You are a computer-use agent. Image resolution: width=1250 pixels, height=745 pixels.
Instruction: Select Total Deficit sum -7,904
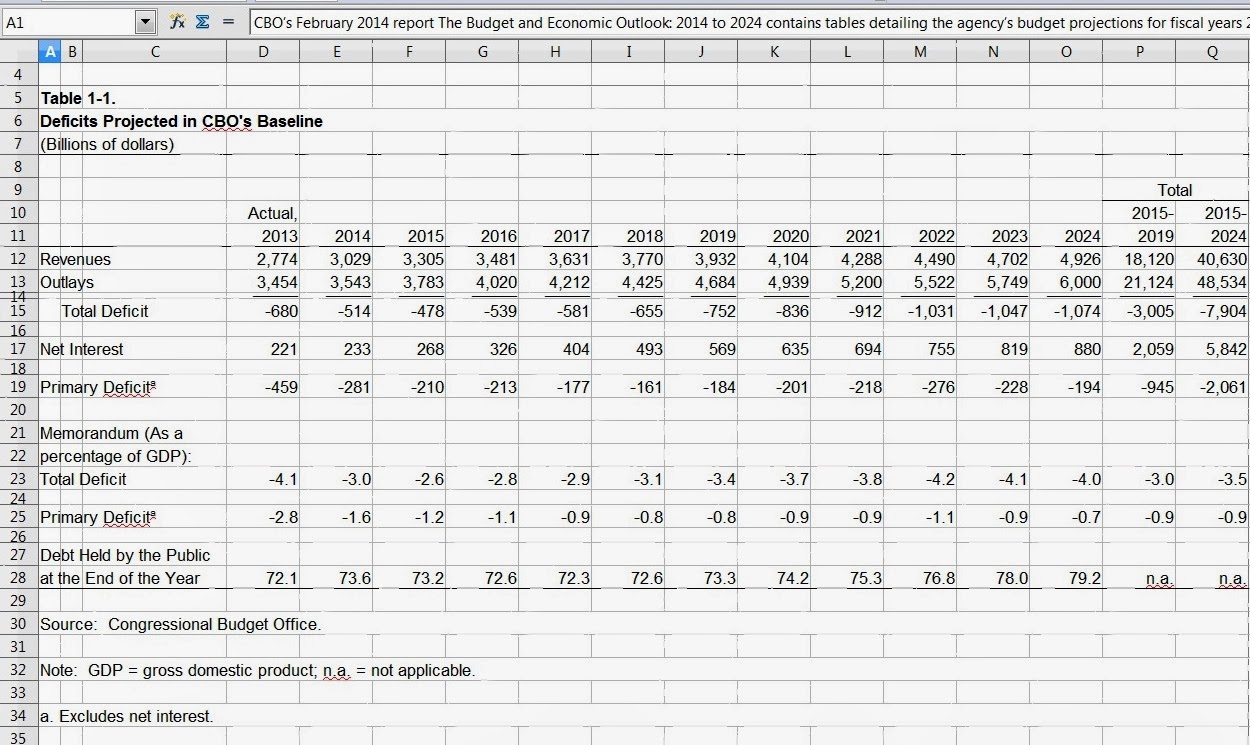point(1225,311)
